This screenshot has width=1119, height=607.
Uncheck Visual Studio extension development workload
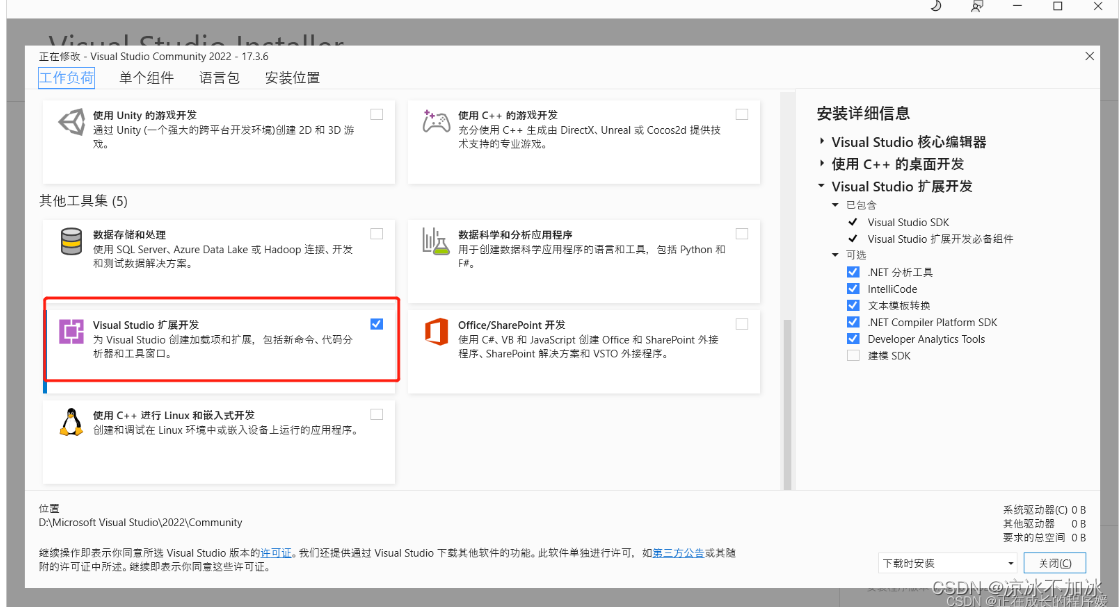[377, 324]
